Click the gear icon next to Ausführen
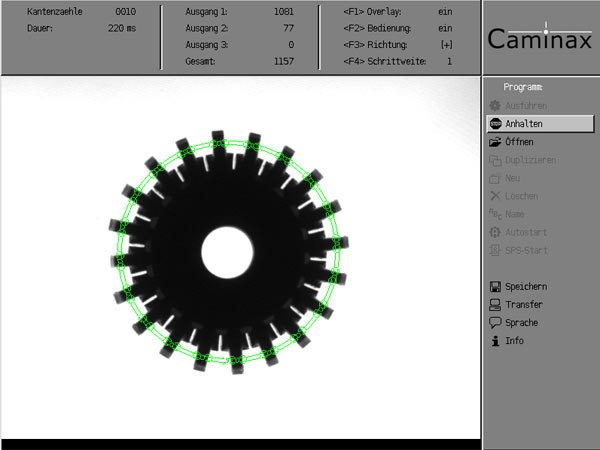 (495, 106)
